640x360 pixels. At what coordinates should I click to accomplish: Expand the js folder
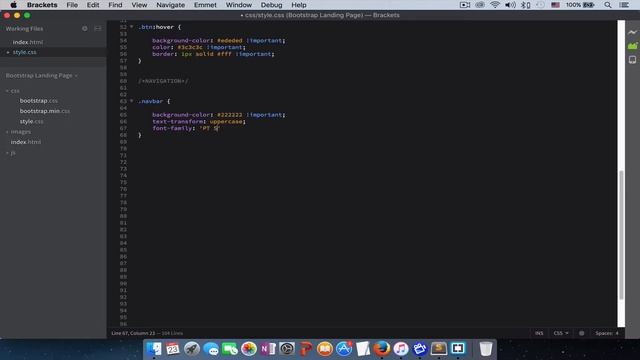point(7,153)
